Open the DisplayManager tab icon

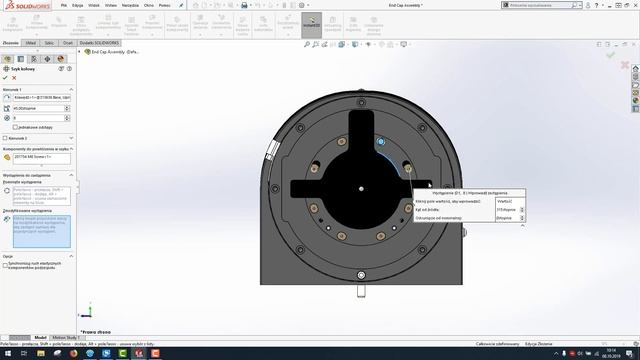pos(61,59)
